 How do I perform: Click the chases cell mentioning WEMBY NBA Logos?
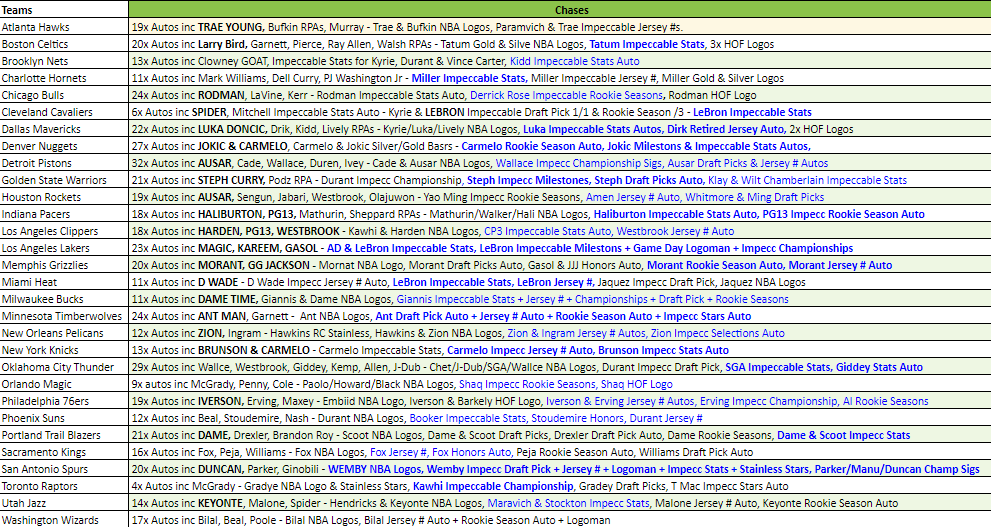(x=559, y=469)
